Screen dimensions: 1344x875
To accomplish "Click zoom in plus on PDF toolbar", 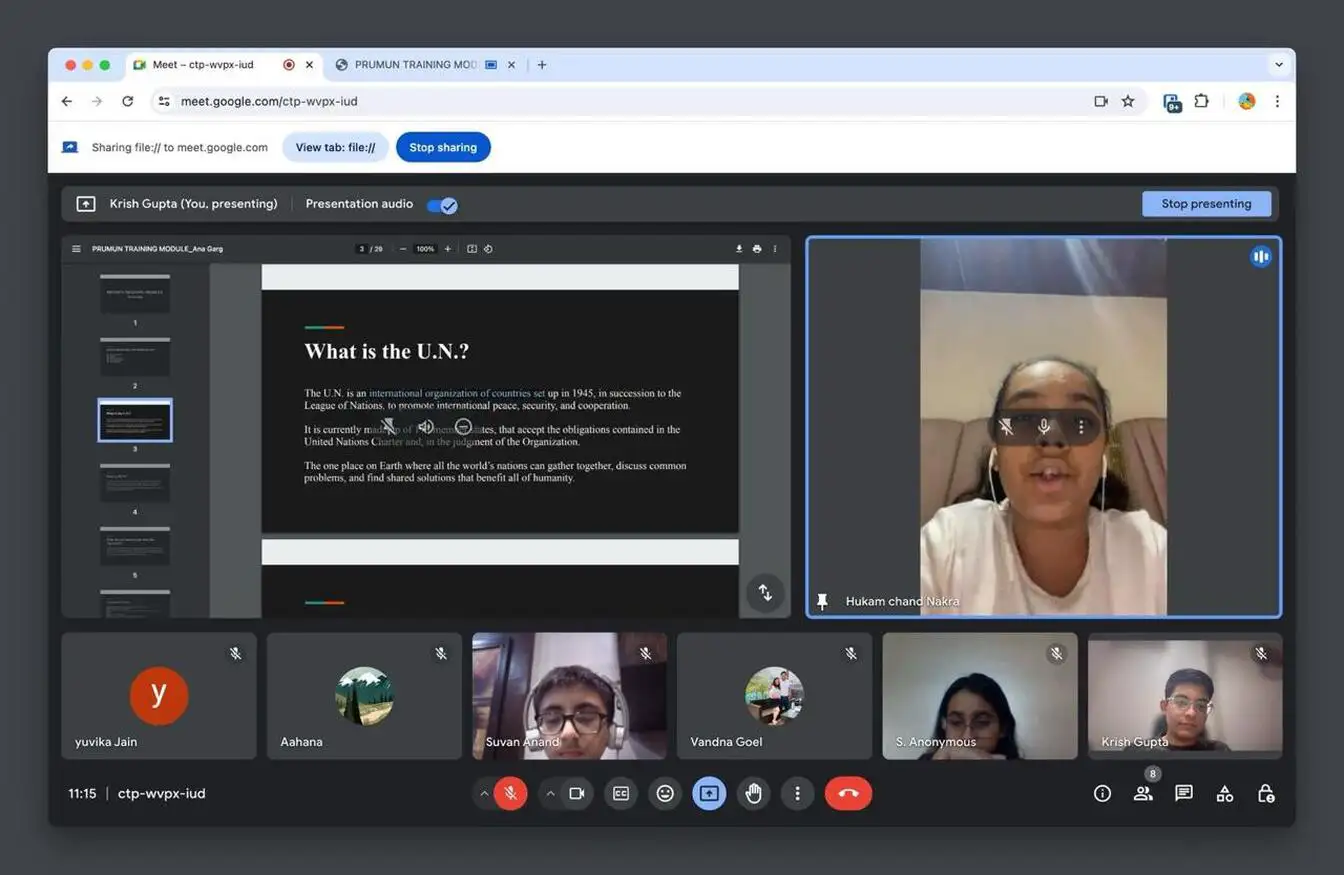I will point(448,249).
